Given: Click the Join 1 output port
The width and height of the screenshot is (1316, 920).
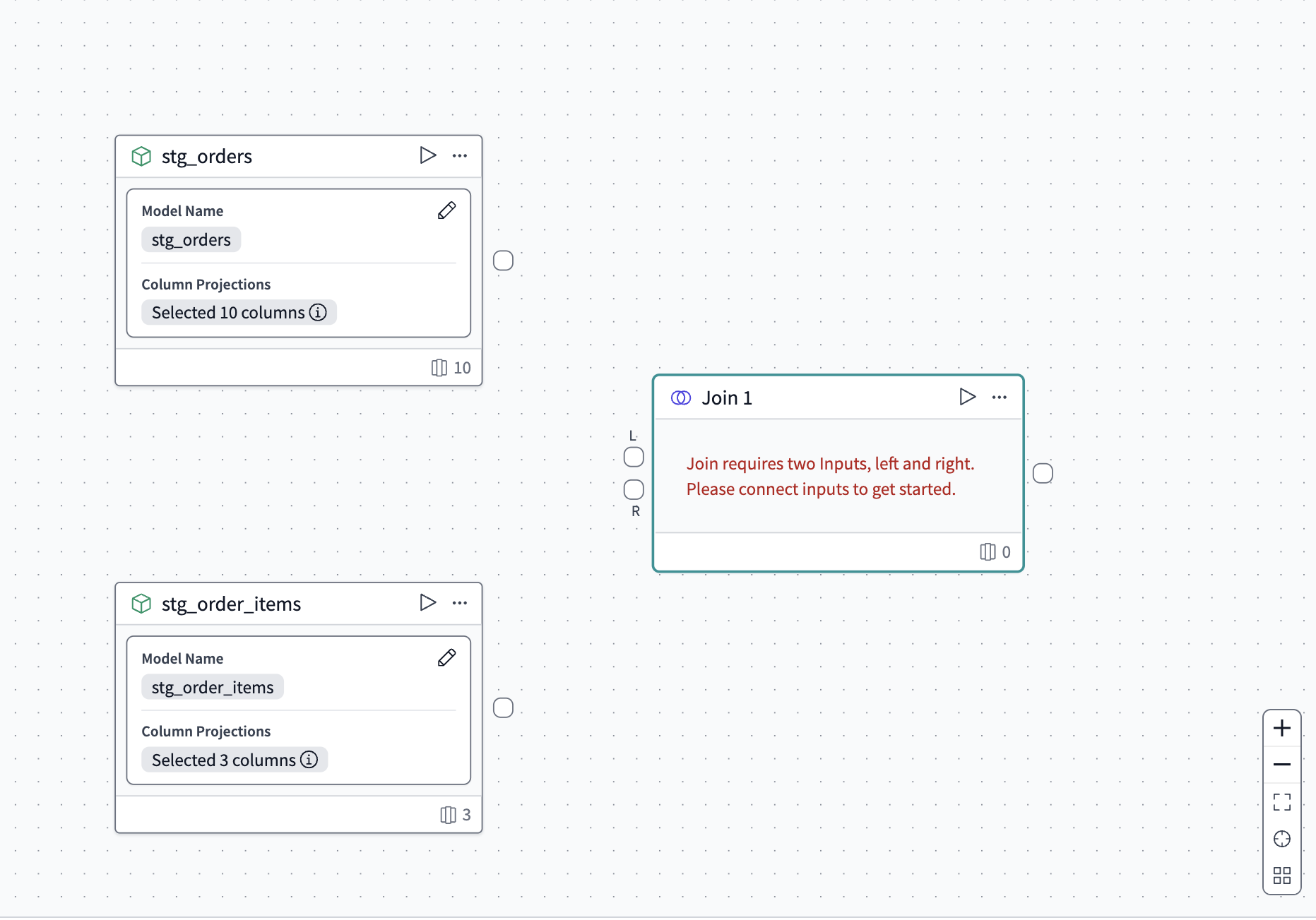Looking at the screenshot, I should 1043,473.
